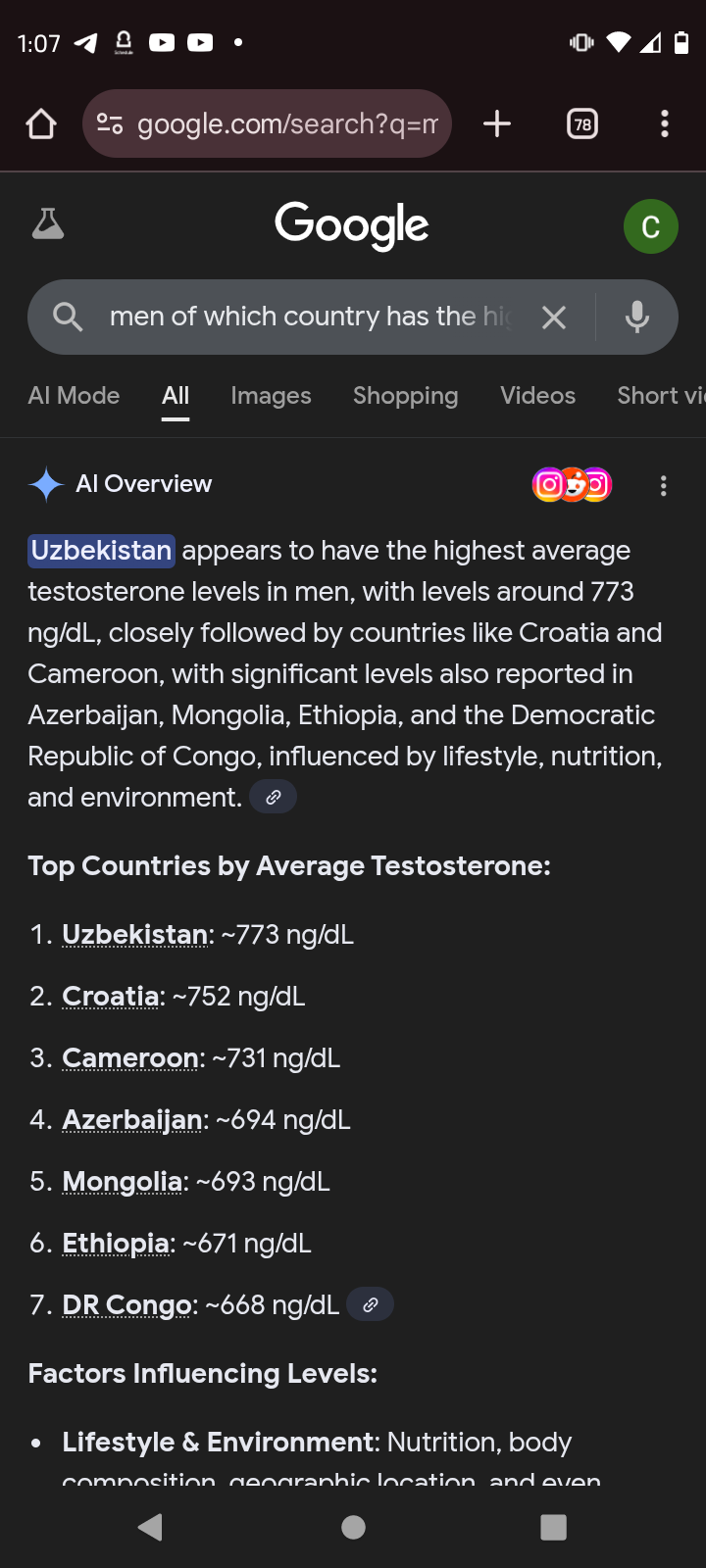This screenshot has height=1568, width=706.
Task: Open the Croatia link in list
Action: pos(110,997)
